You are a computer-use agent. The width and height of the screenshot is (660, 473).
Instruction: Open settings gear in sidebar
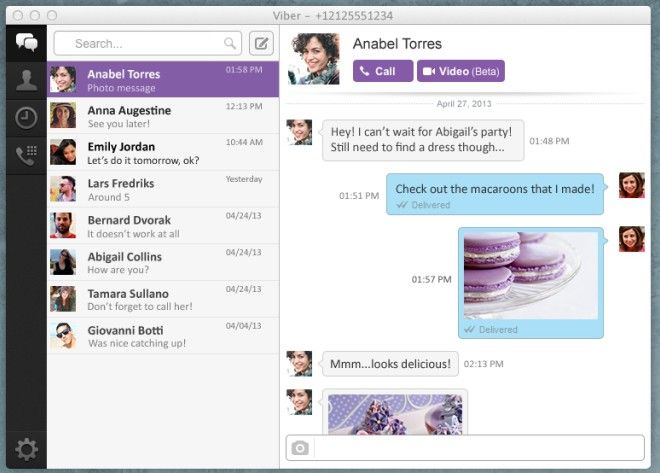(x=26, y=449)
